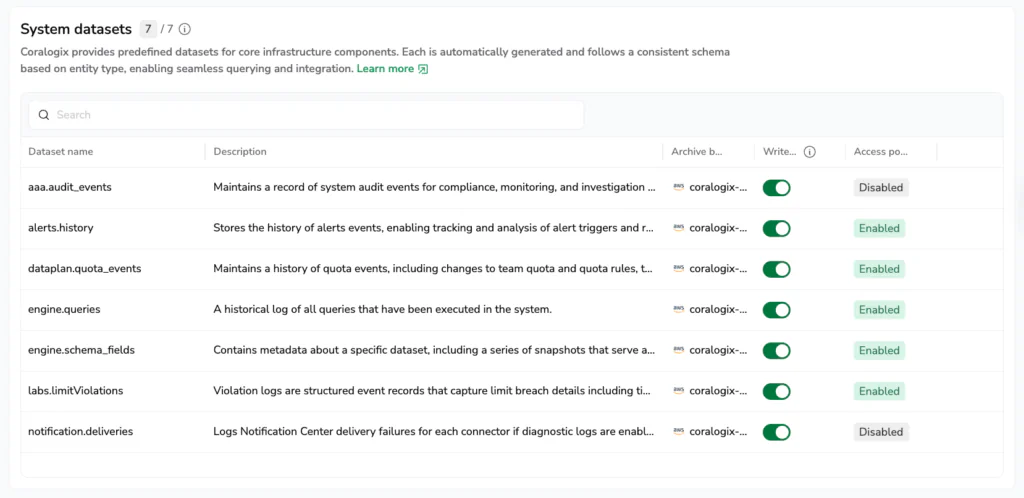Image resolution: width=1024 pixels, height=498 pixels.
Task: Click the AWS icon in aaa.audit_events row
Action: 679,187
